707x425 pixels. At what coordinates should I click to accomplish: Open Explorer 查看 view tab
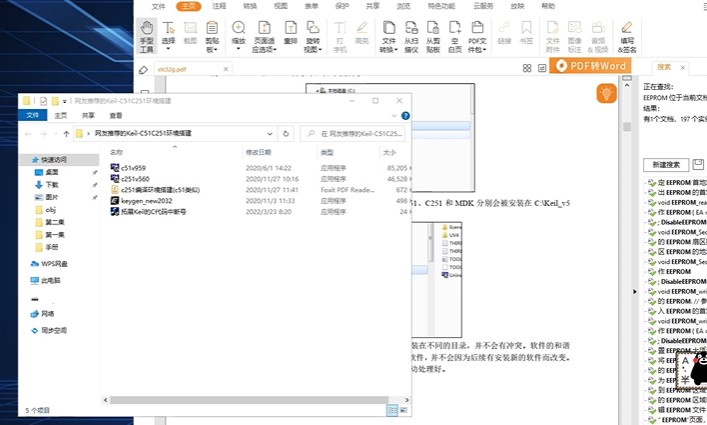[x=116, y=115]
